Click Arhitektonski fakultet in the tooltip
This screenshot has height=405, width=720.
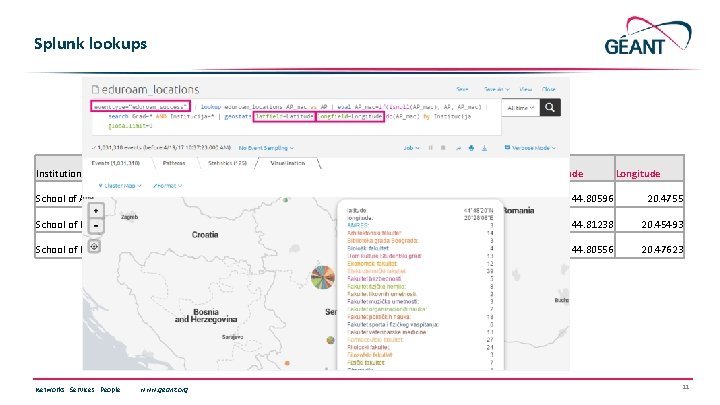coord(375,233)
